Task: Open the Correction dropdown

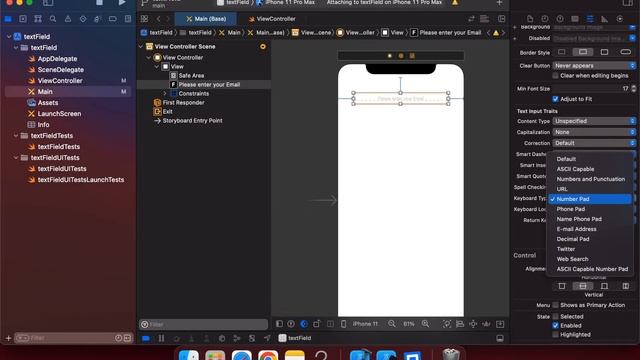Action: (x=594, y=143)
